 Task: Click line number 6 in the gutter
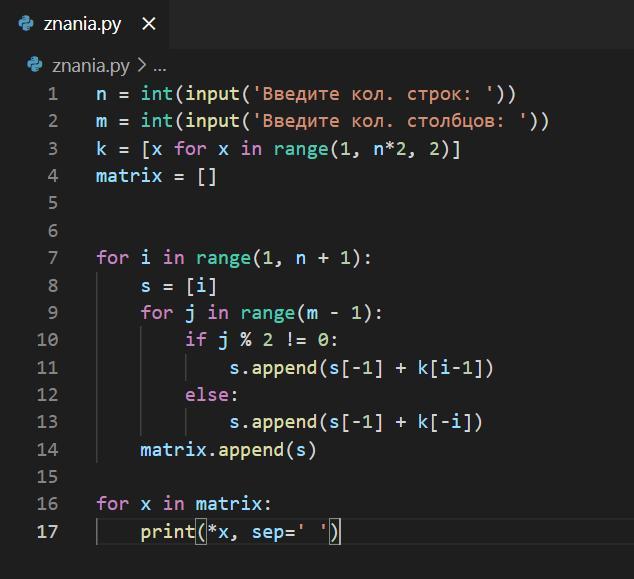tap(53, 231)
